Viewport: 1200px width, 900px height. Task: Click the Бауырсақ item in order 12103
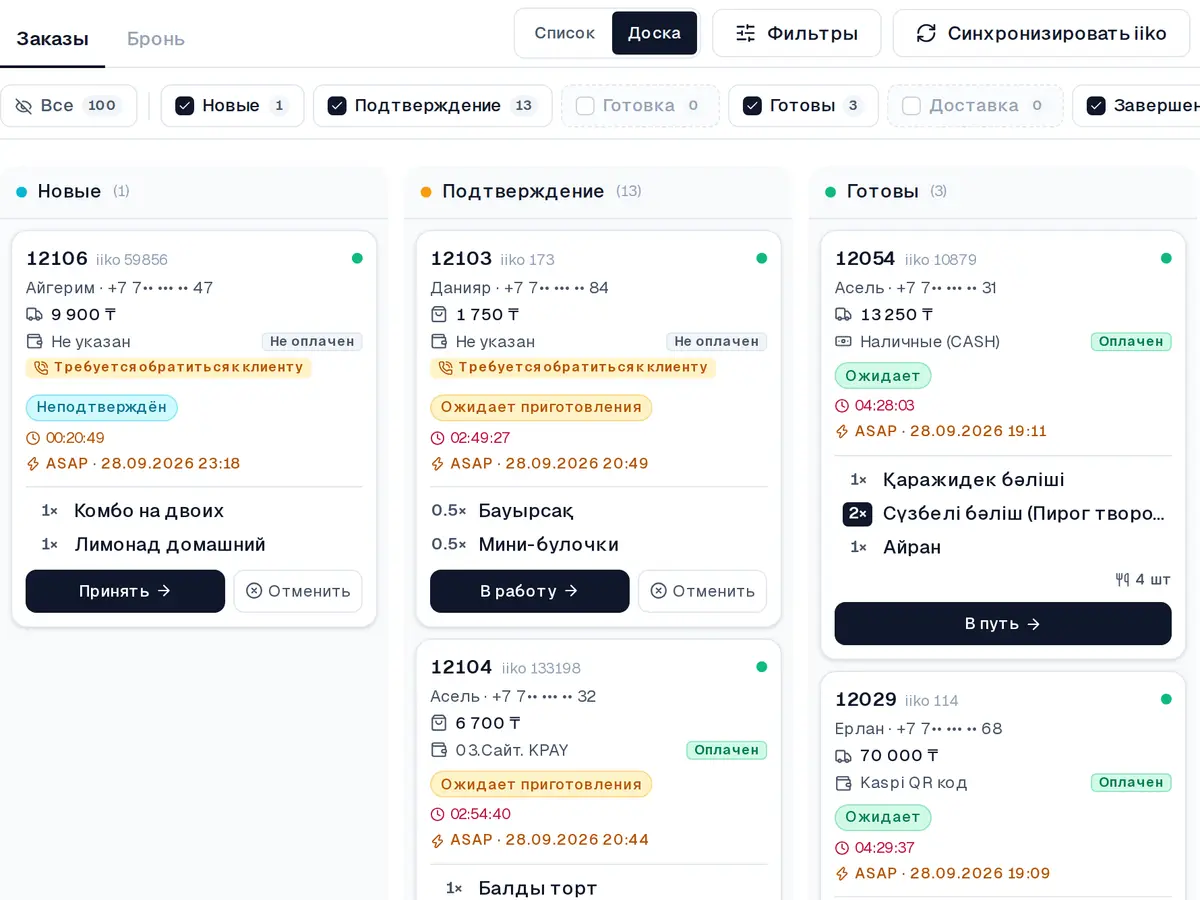526,511
